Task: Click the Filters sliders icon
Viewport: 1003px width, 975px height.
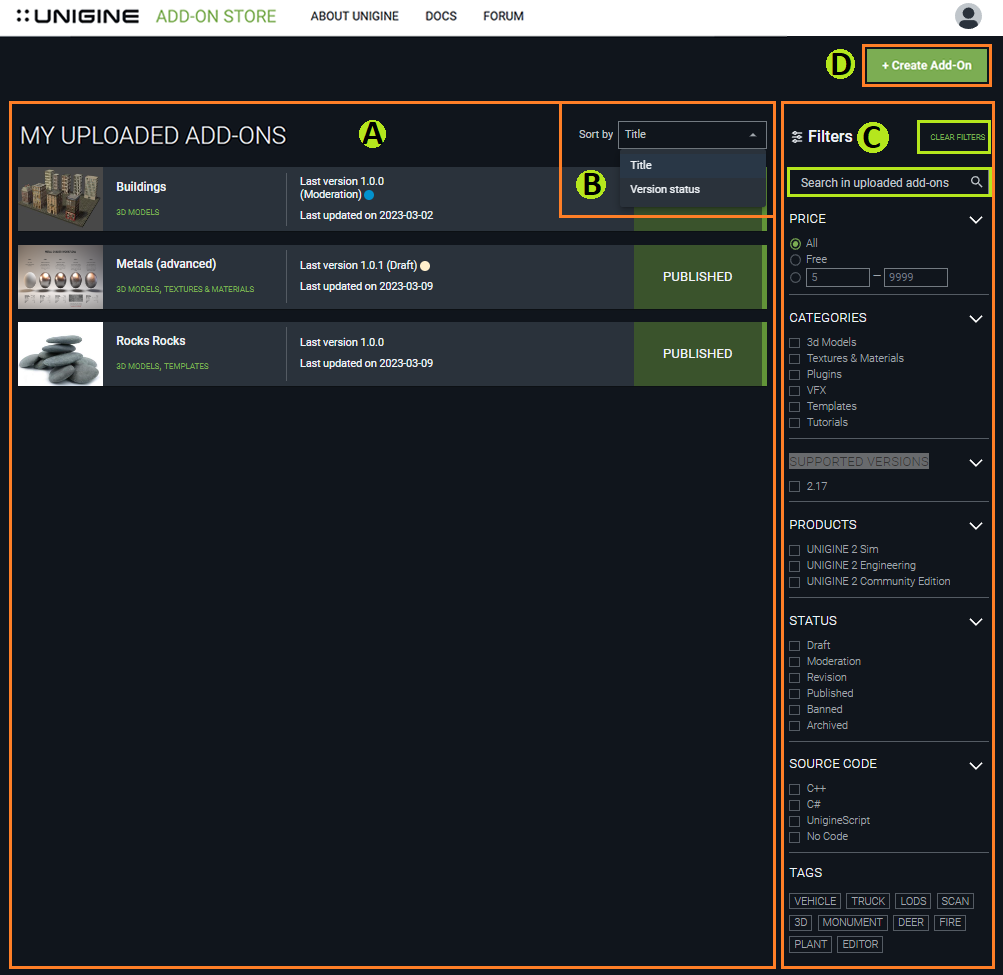Action: click(x=796, y=137)
